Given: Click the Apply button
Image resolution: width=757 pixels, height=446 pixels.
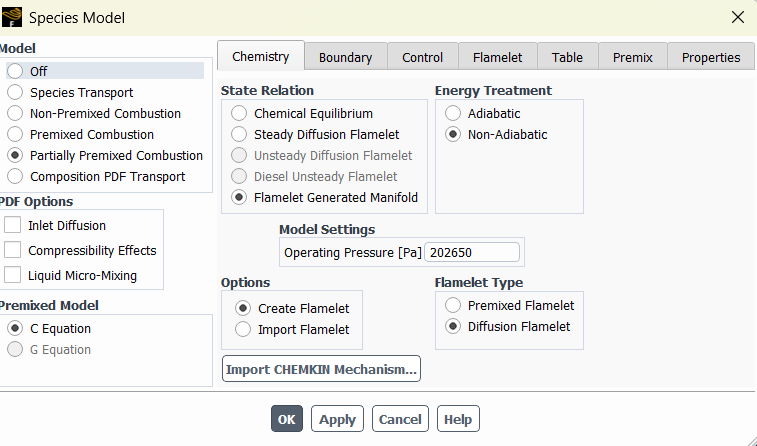Looking at the screenshot, I should (x=337, y=419).
